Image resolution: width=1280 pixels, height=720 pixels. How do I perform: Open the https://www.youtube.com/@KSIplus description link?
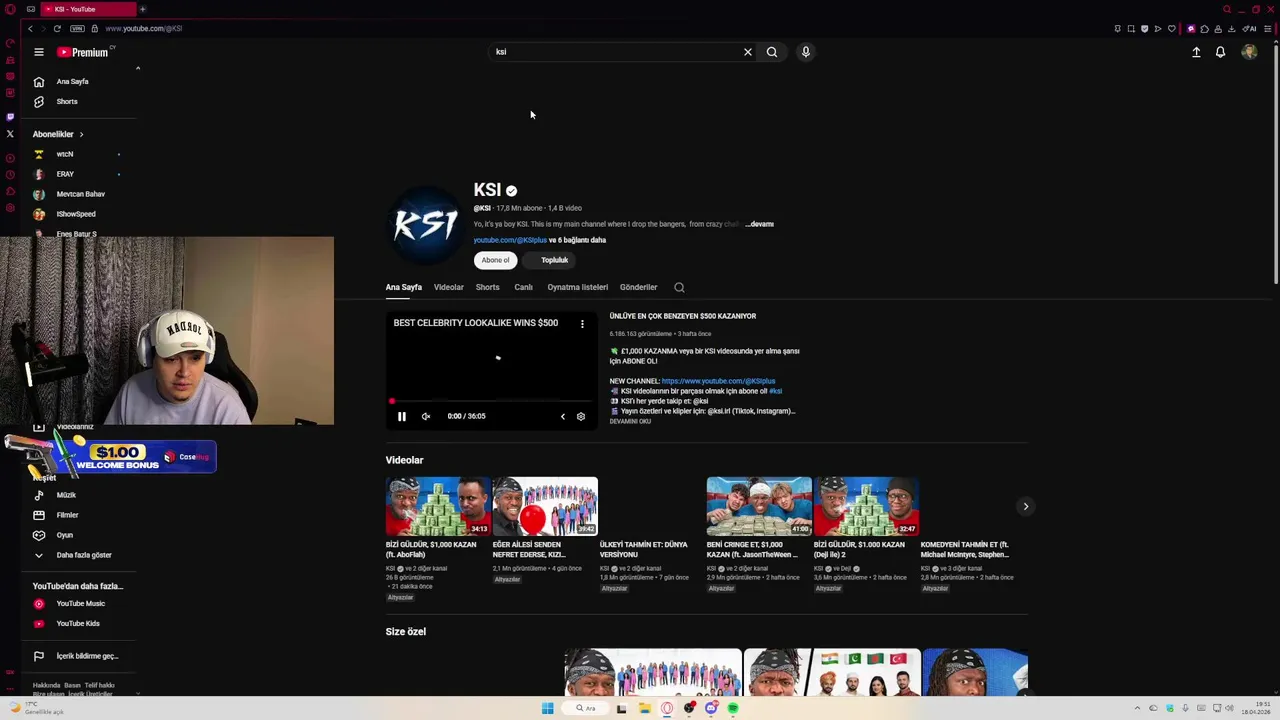[x=718, y=381]
